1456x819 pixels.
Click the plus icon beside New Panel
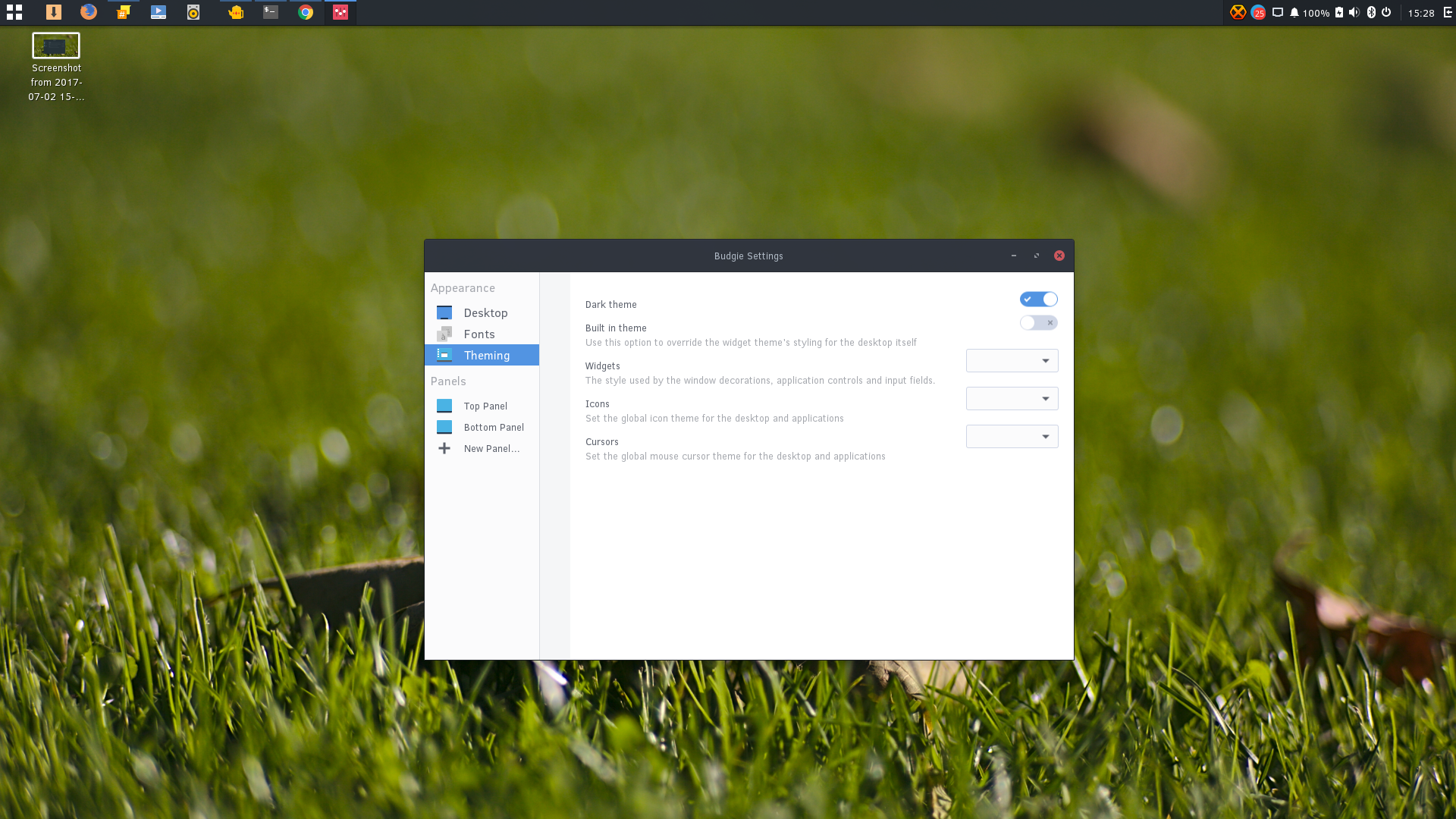444,448
